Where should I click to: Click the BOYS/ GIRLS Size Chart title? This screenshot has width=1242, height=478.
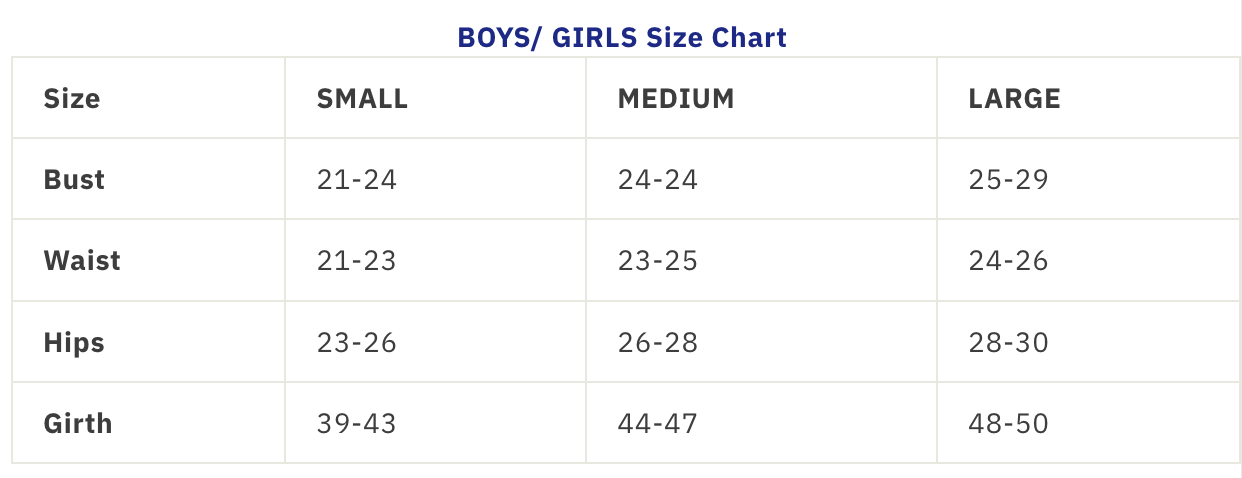point(621,38)
